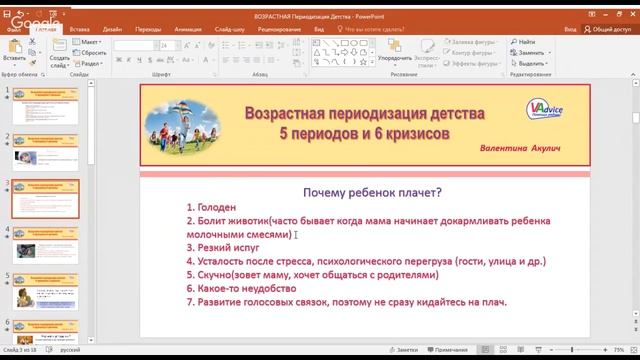Image resolution: width=640 pixels, height=360 pixels.
Task: Open Заметки notes pane from status bar
Action: 404,350
